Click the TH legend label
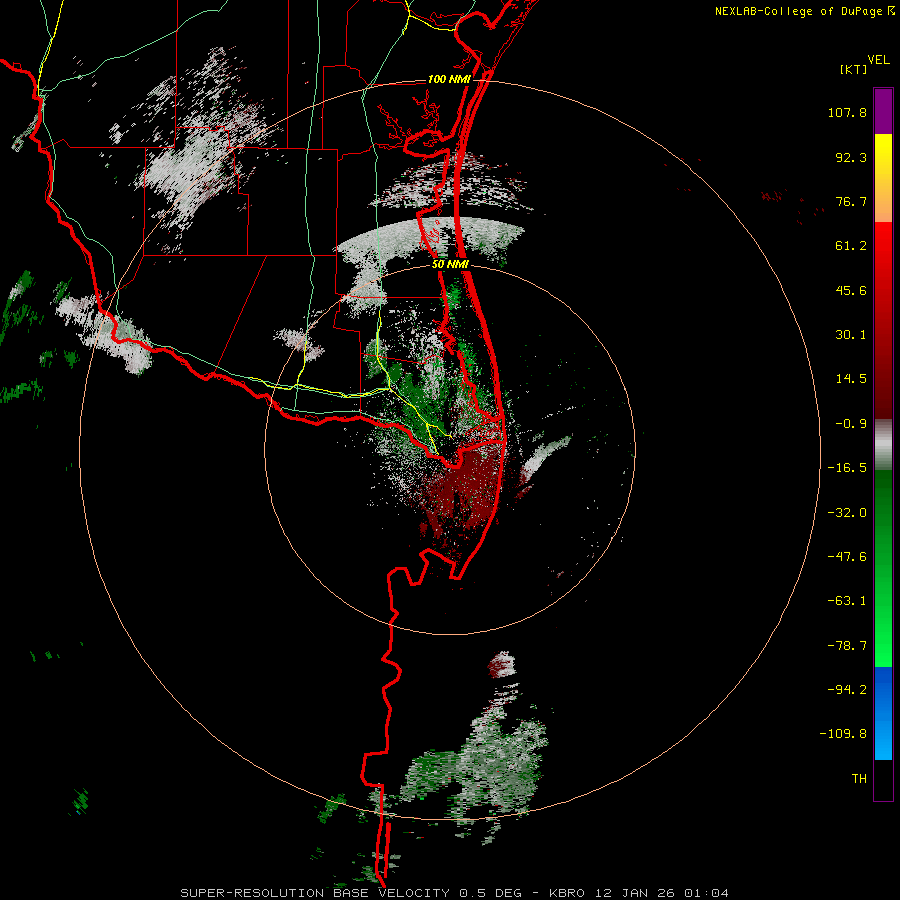Image resolution: width=900 pixels, height=900 pixels. (x=859, y=778)
